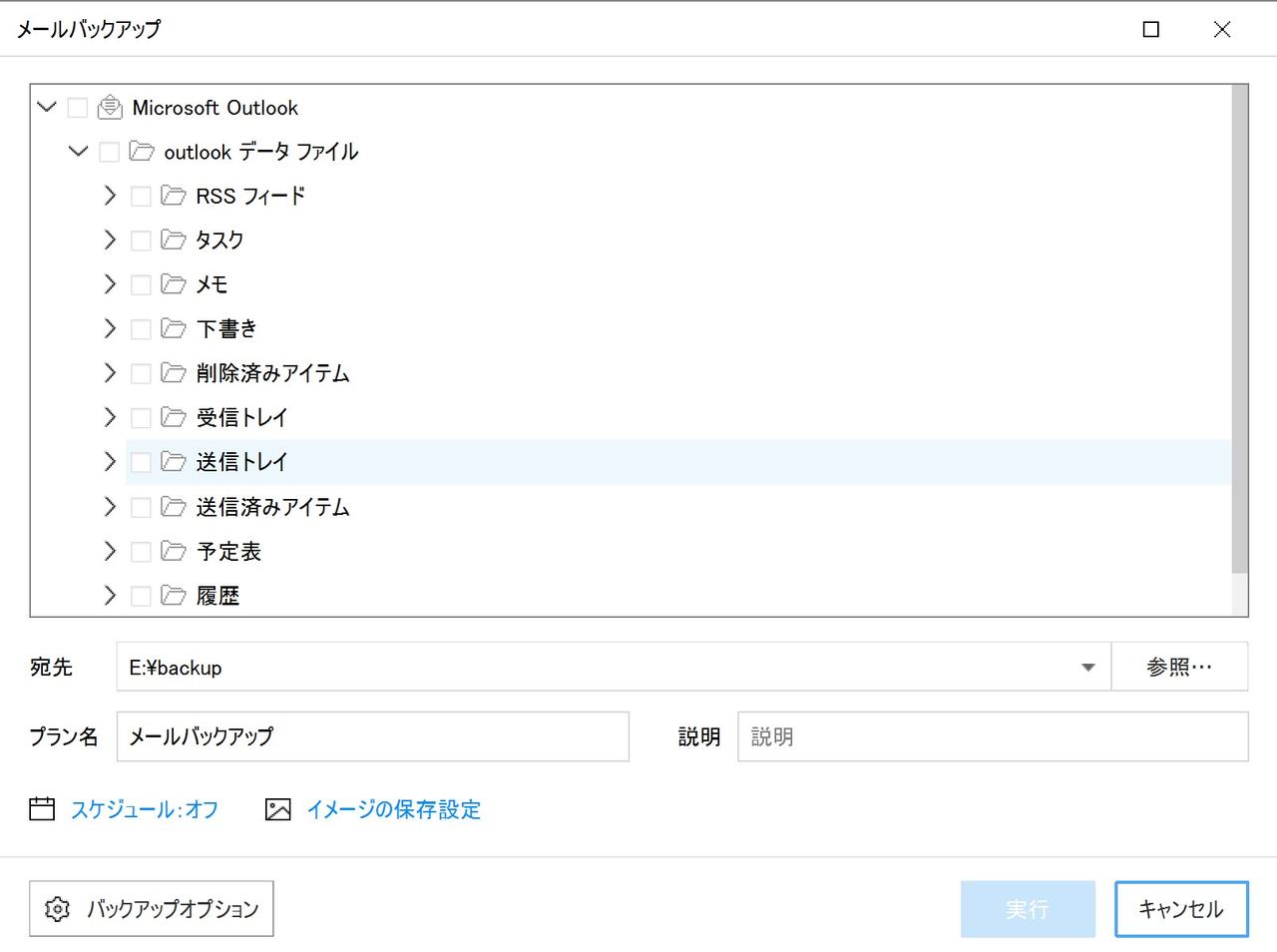Open the 宛先 destination dropdown arrow
The width and height of the screenshot is (1277, 952).
pos(1088,668)
